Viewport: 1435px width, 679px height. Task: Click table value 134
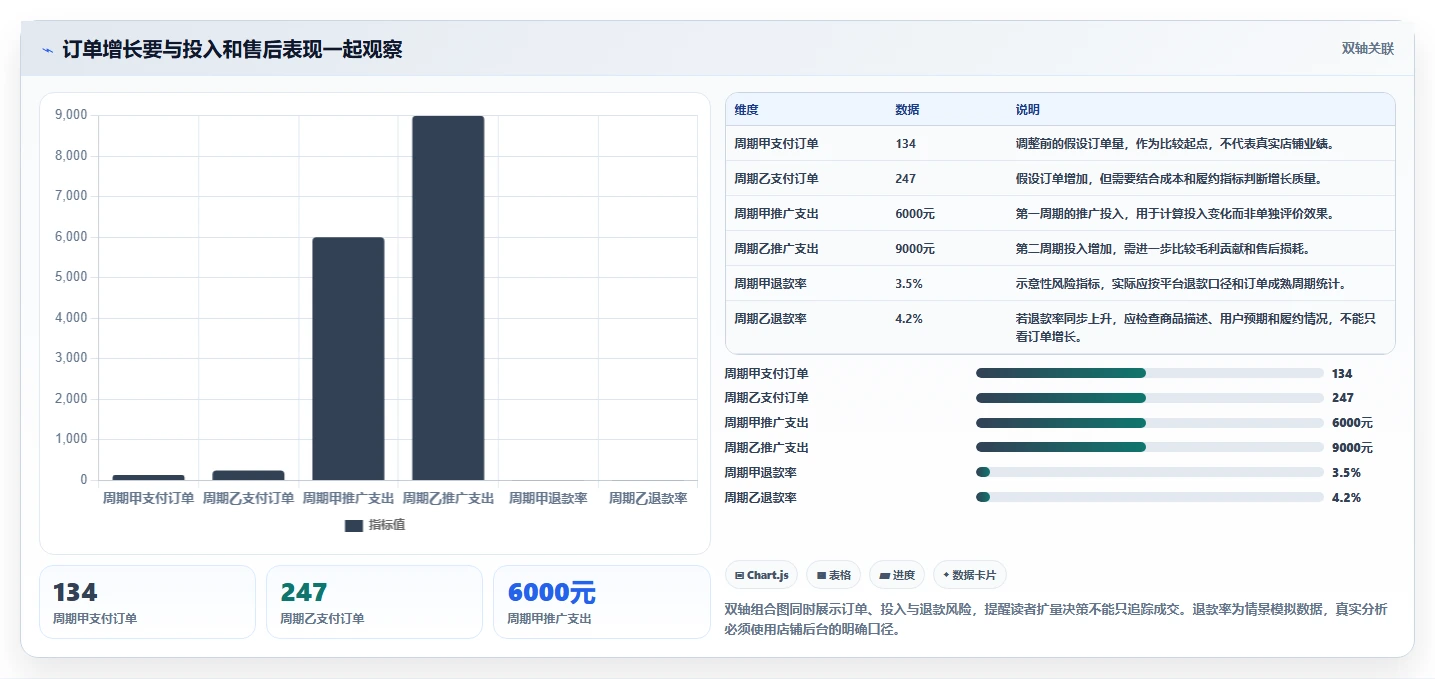pyautogui.click(x=905, y=144)
